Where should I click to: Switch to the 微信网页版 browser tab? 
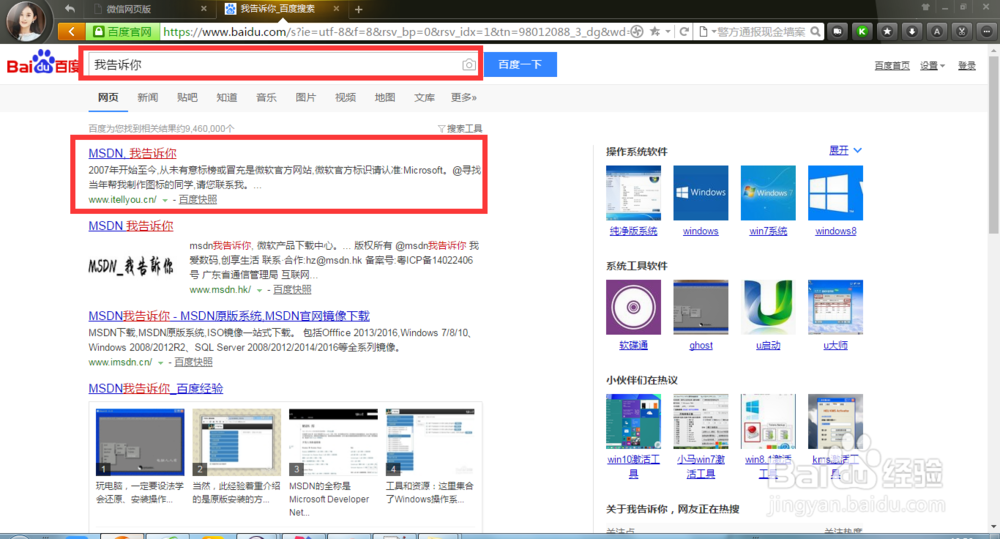149,9
